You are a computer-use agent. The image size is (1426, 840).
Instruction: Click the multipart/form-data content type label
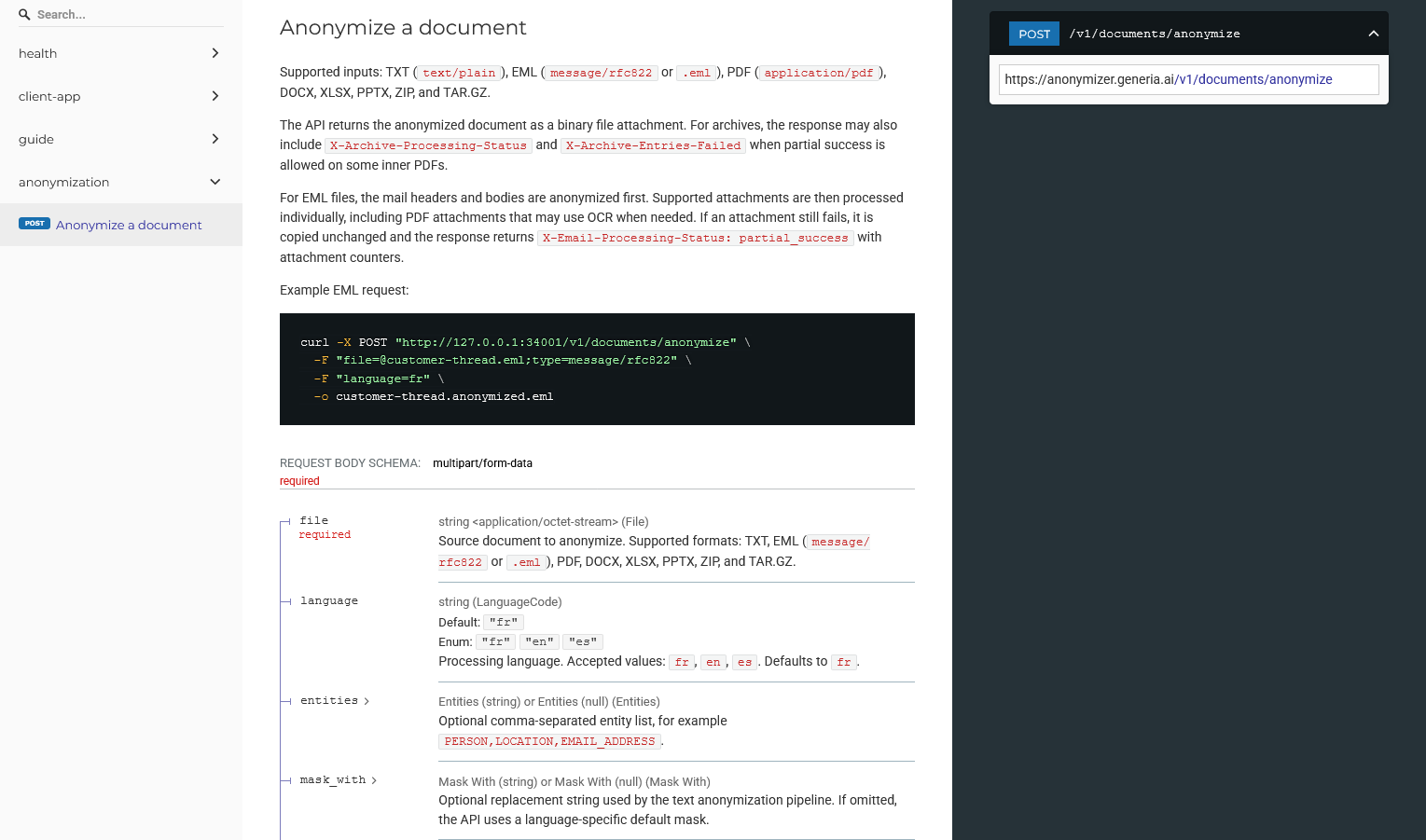(x=482, y=463)
